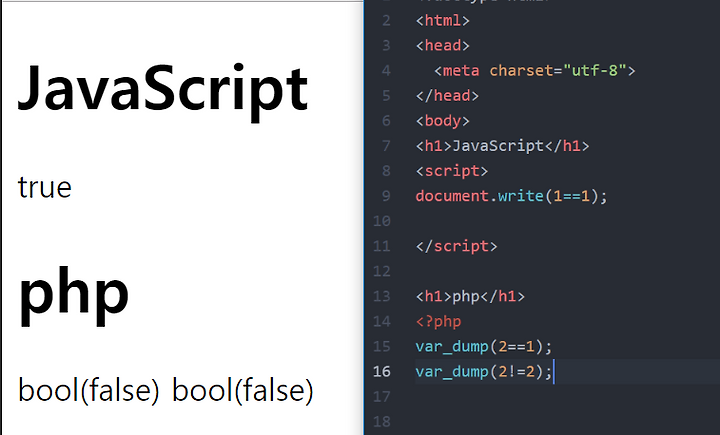This screenshot has width=720, height=435.
Task: Click the var_dump(2!=2); line
Action: click(x=484, y=372)
